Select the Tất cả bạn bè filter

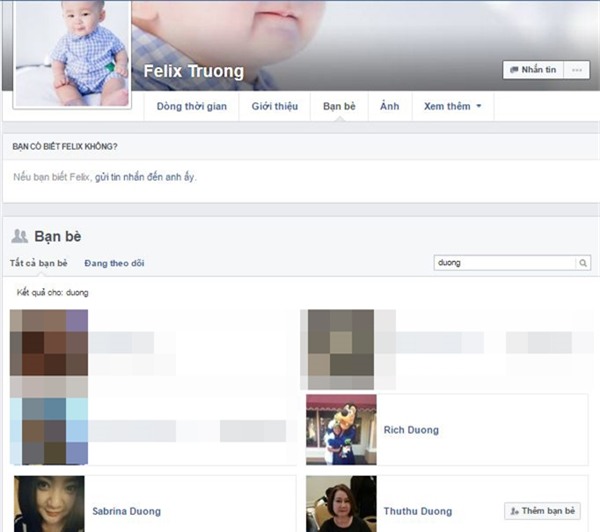coord(39,263)
